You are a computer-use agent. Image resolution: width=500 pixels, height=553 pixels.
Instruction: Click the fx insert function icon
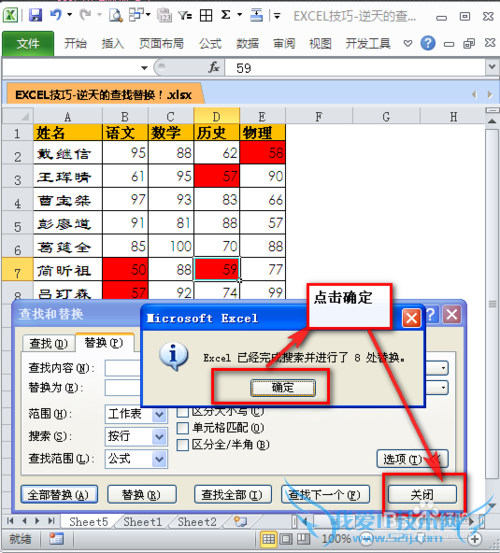pyautogui.click(x=214, y=67)
